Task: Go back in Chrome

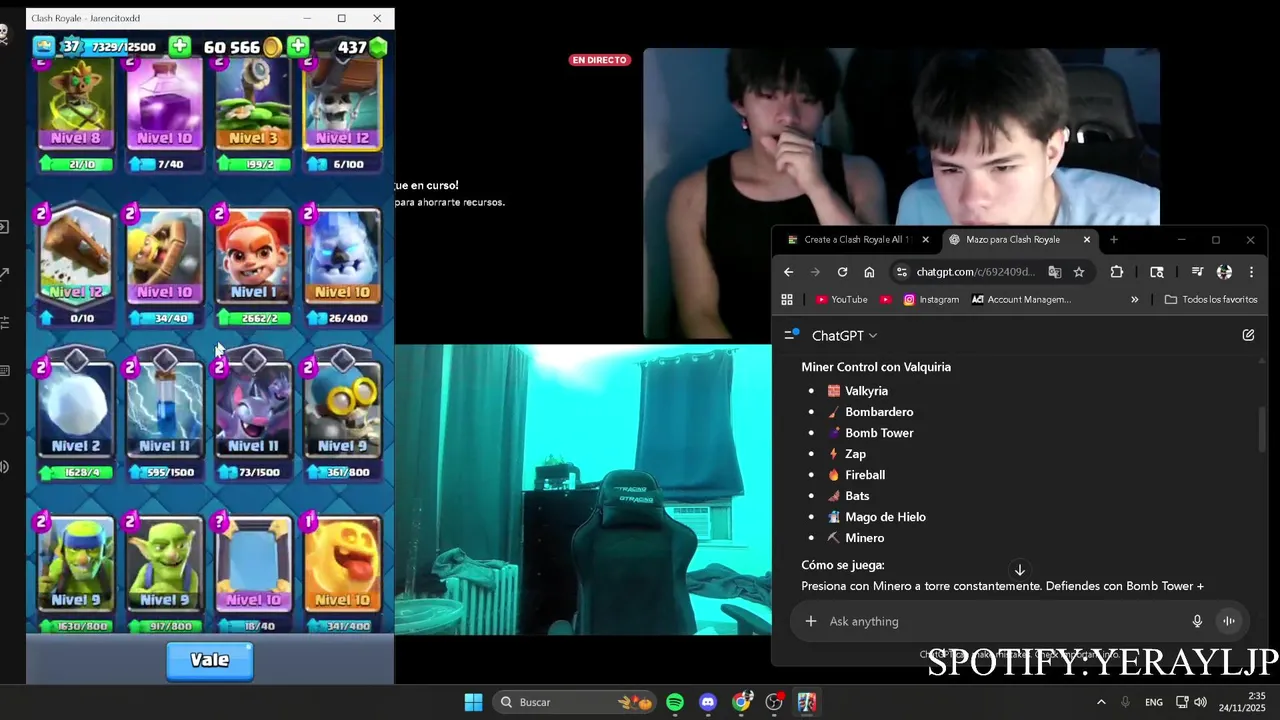Action: (788, 272)
